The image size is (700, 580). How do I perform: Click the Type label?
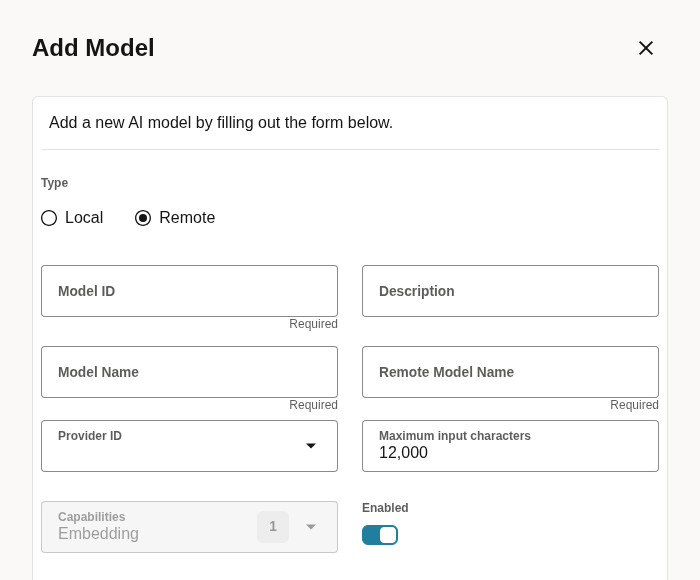coord(54,183)
